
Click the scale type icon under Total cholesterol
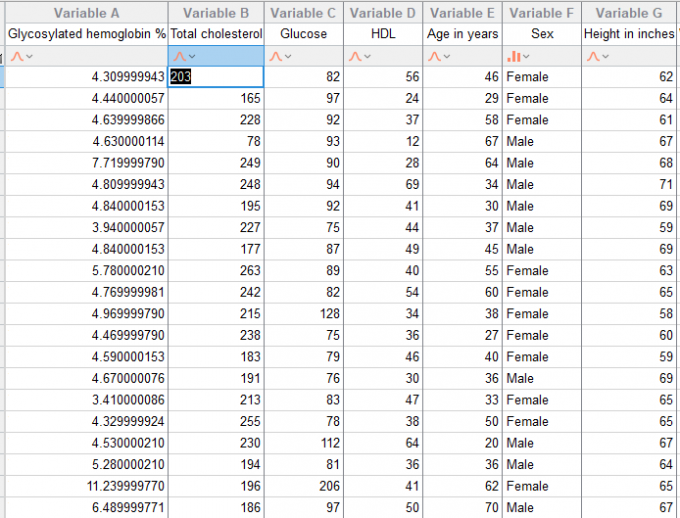pos(179,56)
